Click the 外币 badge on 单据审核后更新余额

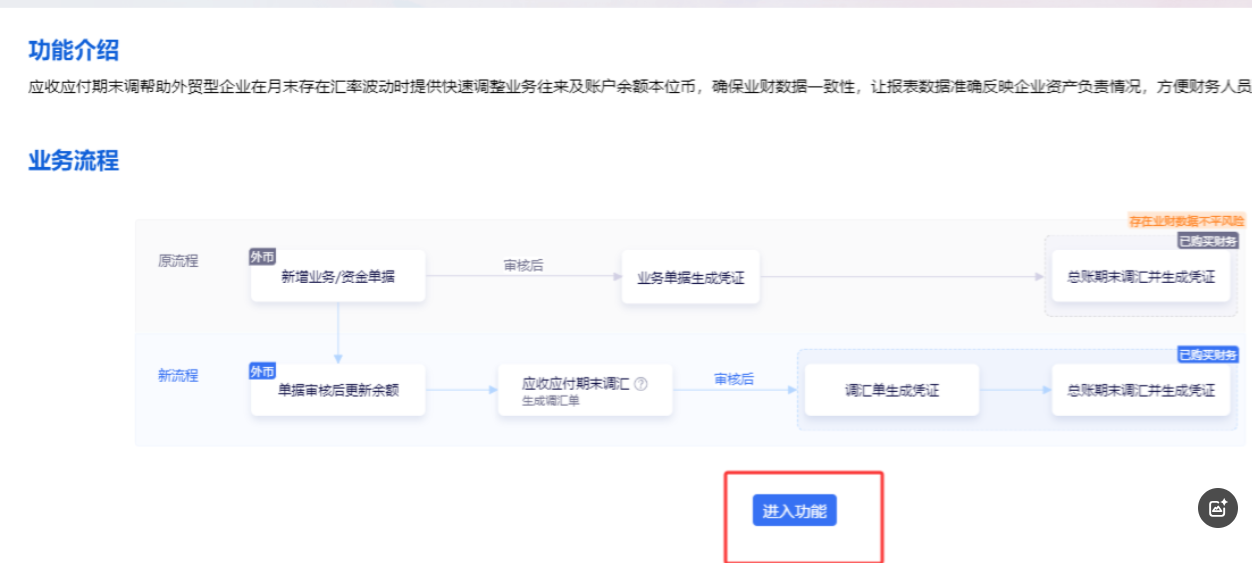click(x=262, y=371)
